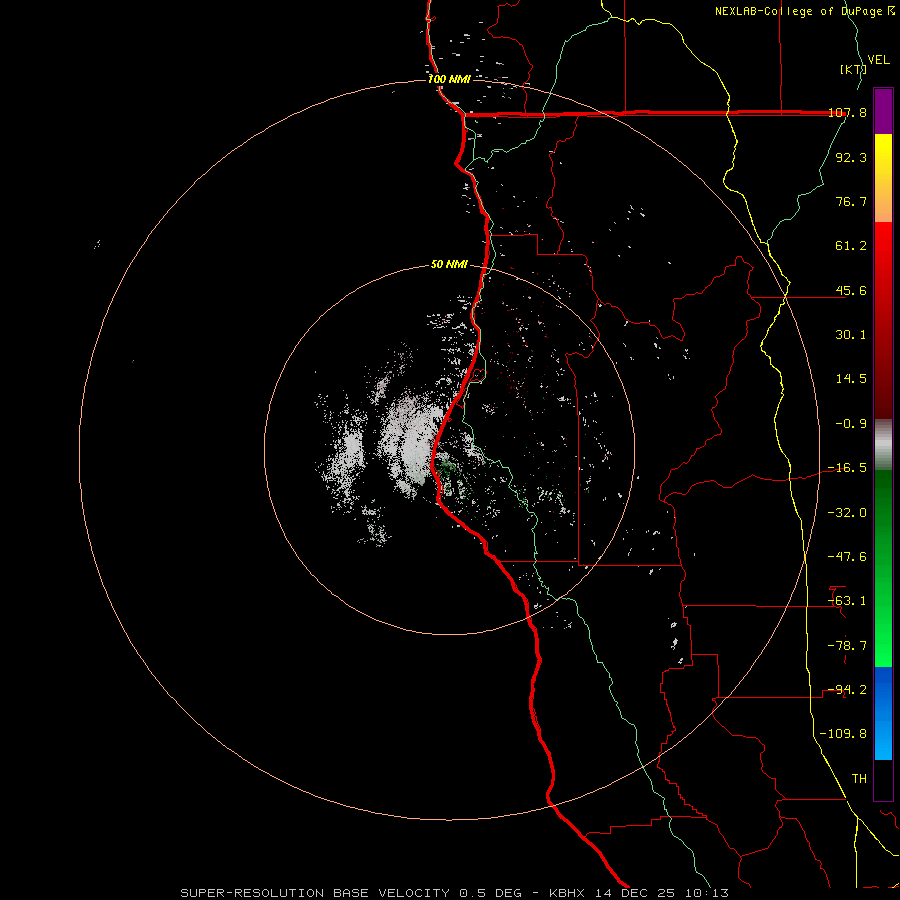Click the VEL legend title
900x900 pixels.
878,60
